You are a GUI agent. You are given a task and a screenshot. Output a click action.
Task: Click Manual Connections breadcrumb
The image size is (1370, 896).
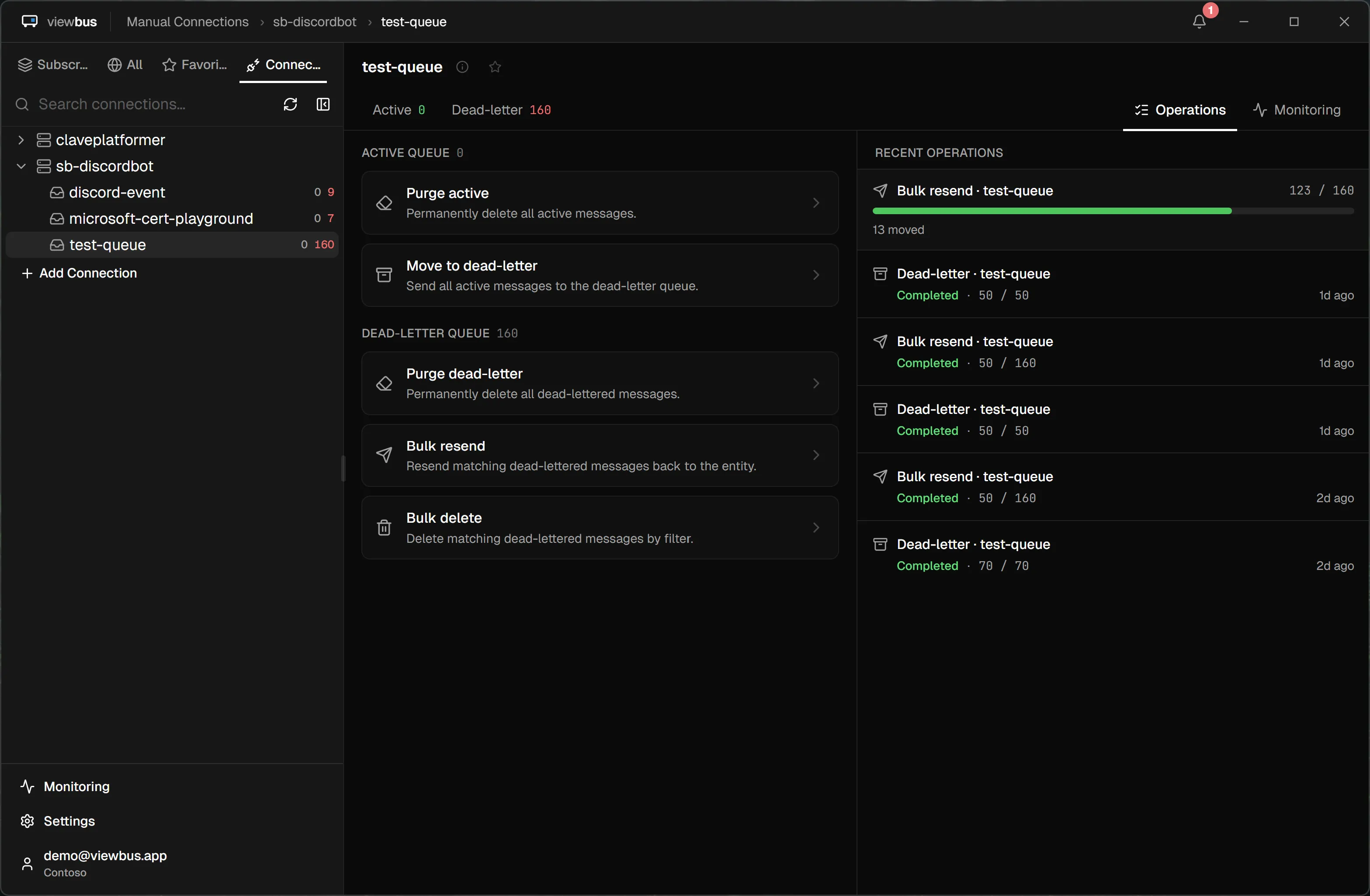pos(187,22)
